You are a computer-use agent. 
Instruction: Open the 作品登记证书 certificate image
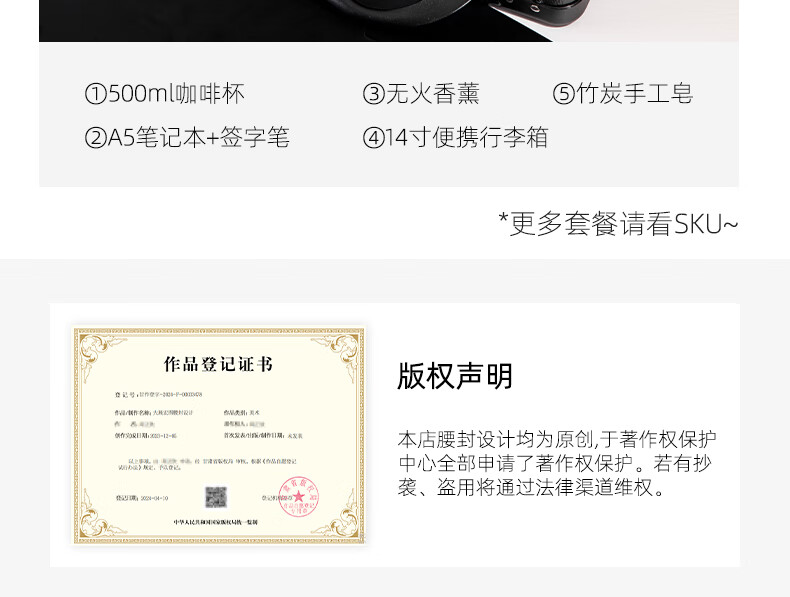(219, 435)
